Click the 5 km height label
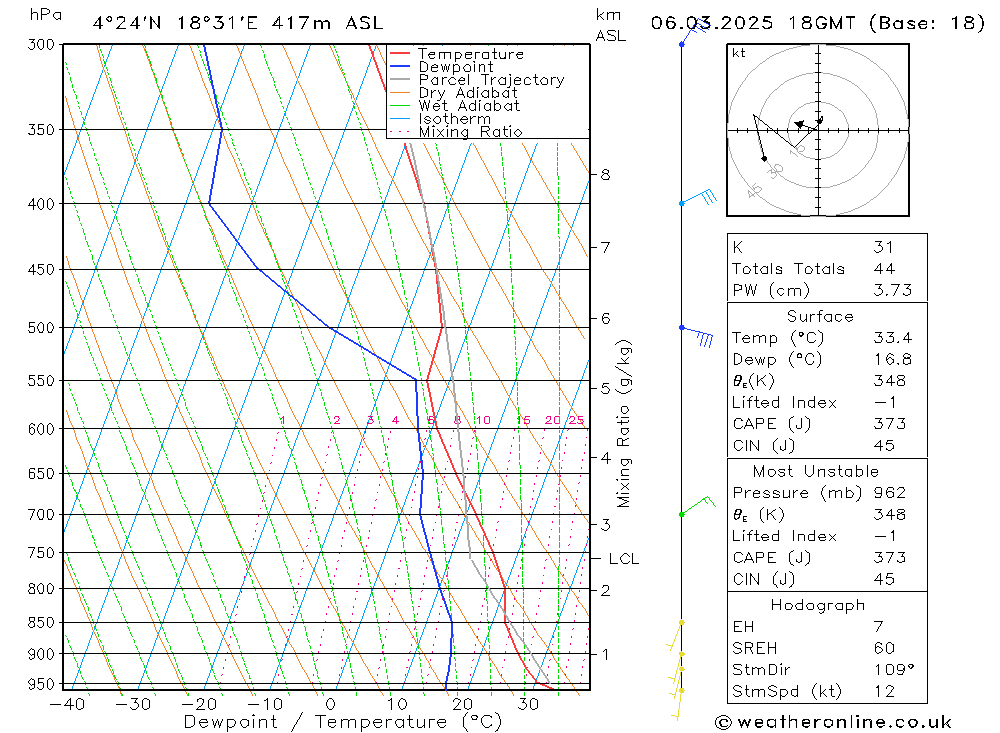 coord(605,389)
